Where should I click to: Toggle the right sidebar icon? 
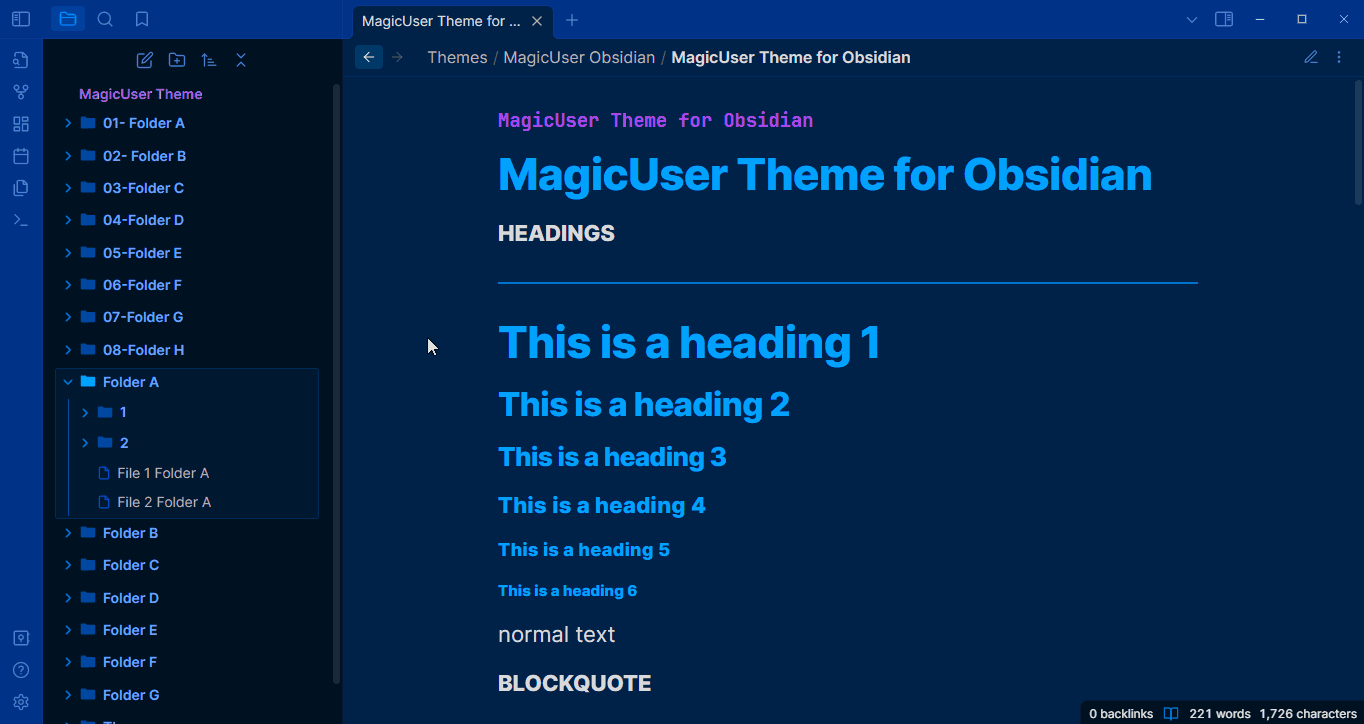pos(1224,19)
